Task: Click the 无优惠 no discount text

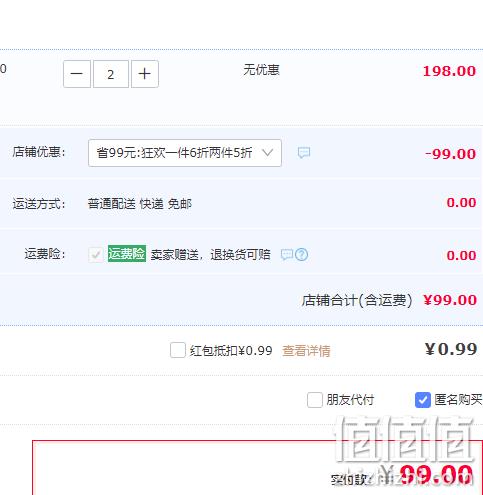Action: [261, 70]
